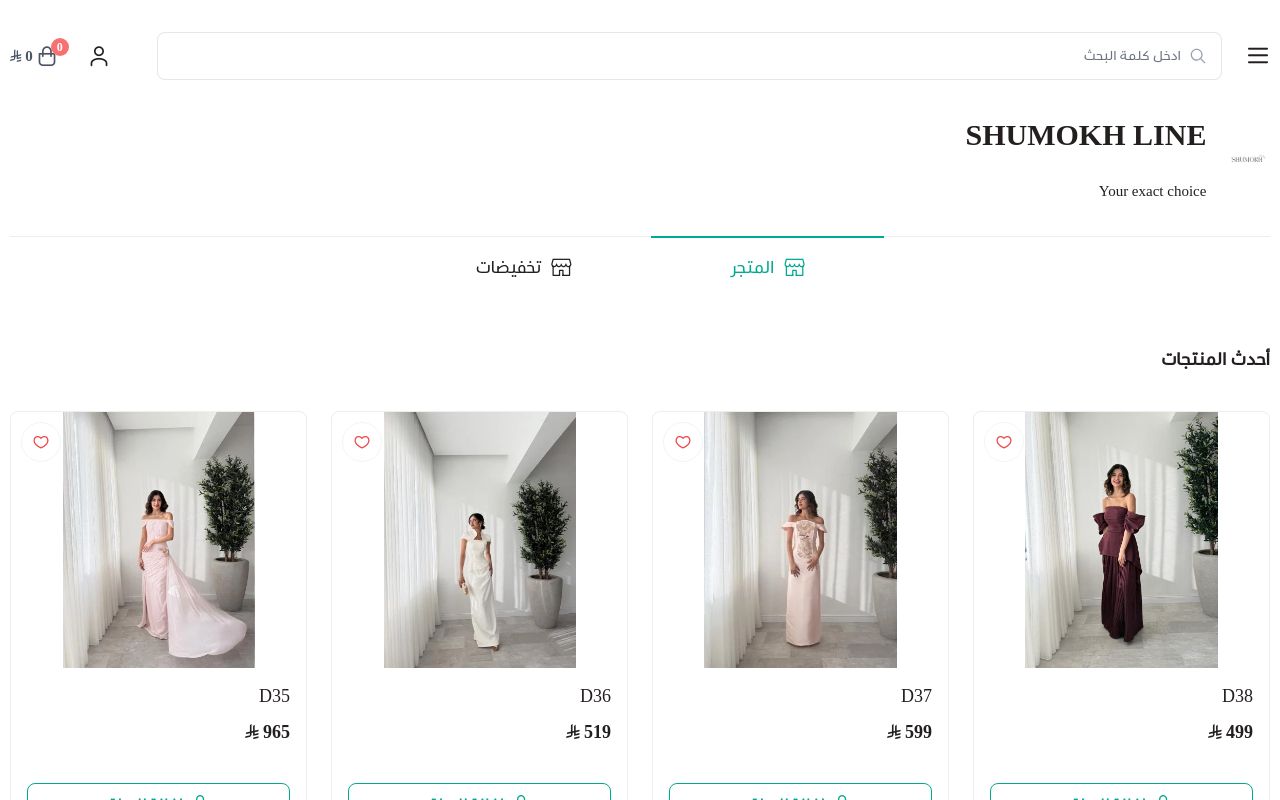Viewport: 1280px width, 800px height.
Task: Open the user account icon
Action: (99, 56)
